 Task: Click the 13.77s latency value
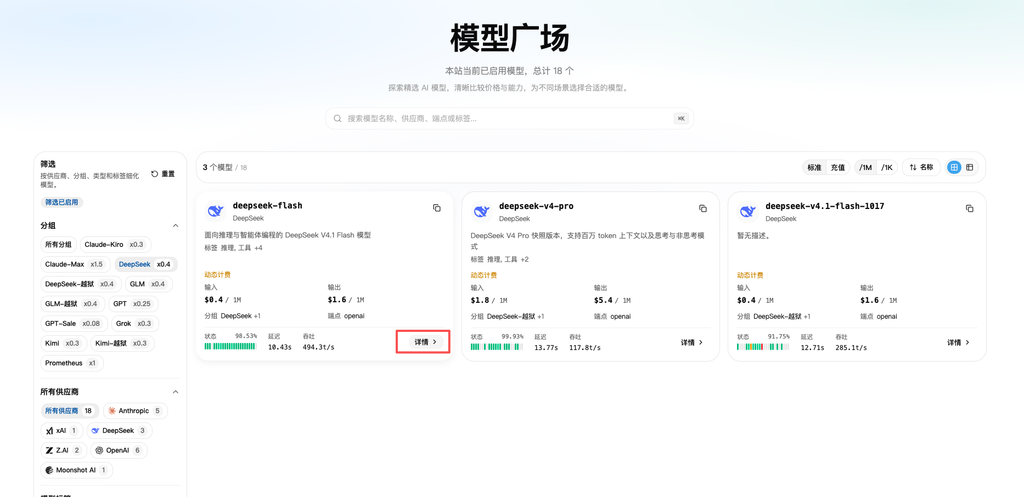(x=547, y=347)
